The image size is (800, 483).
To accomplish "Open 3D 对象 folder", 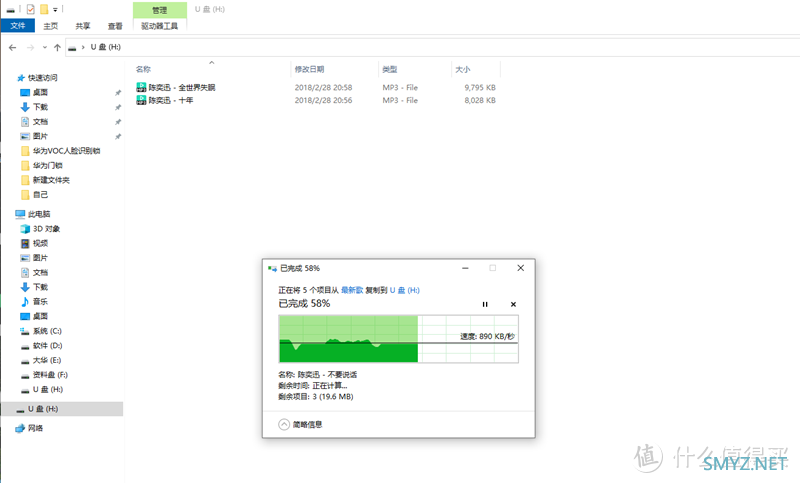I will point(46,228).
